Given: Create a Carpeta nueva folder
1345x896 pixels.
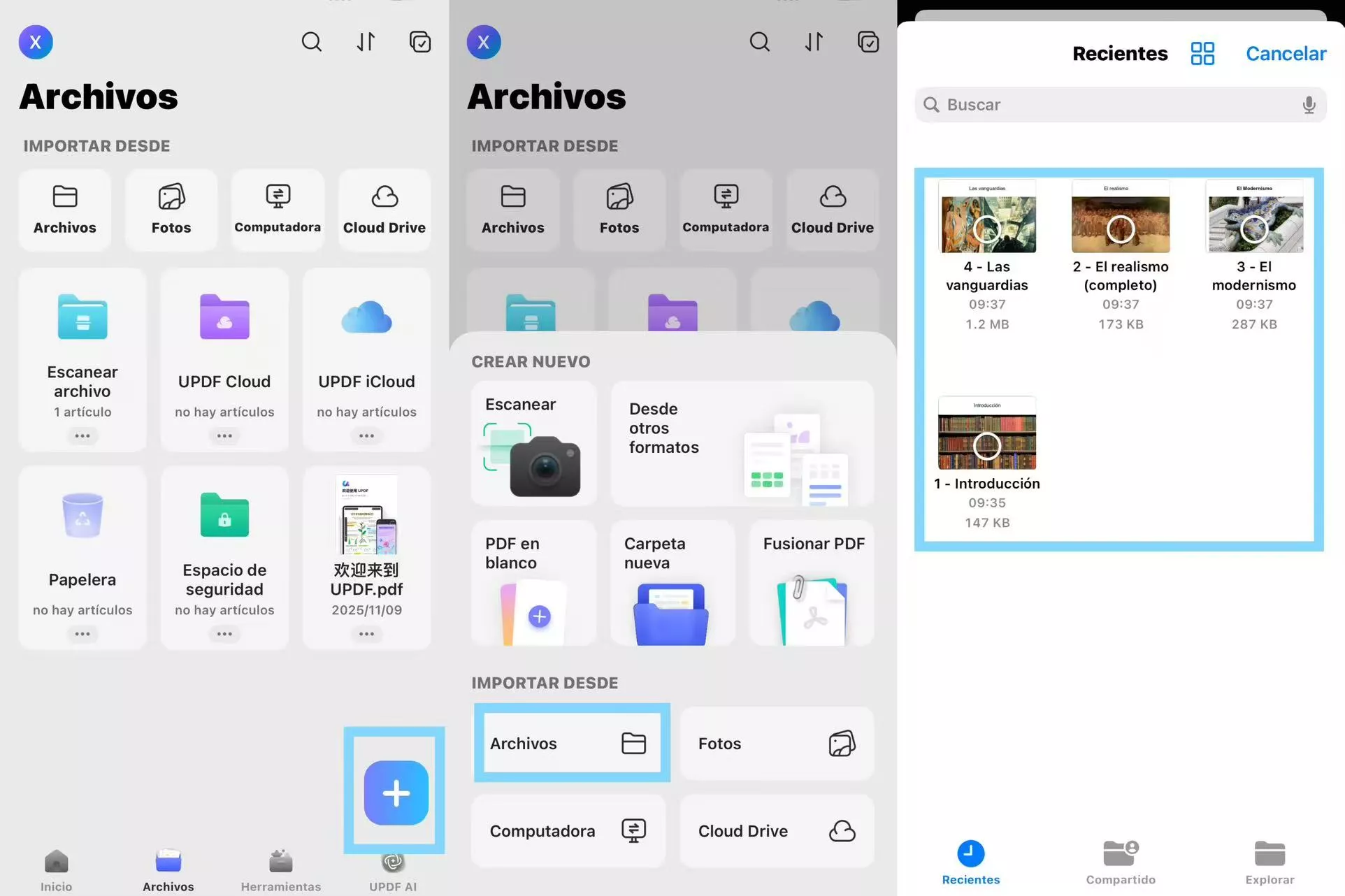Looking at the screenshot, I should (672, 583).
